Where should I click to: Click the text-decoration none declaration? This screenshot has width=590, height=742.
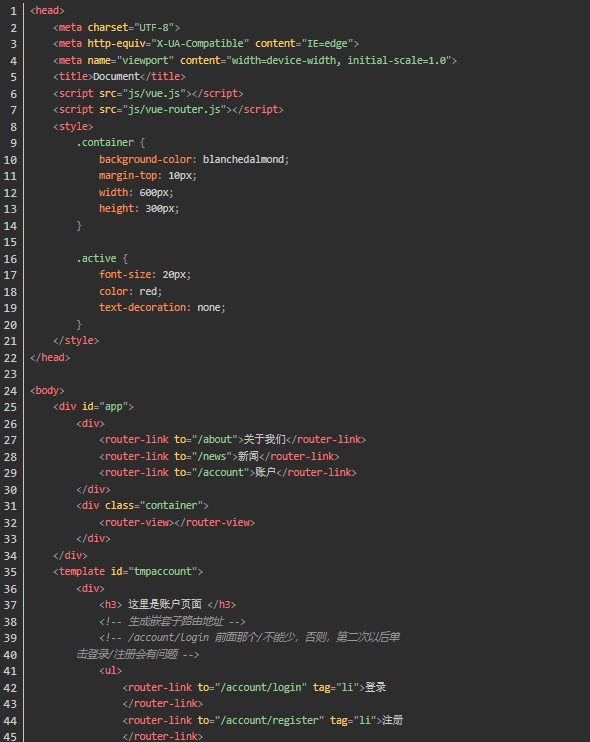[x=162, y=308]
